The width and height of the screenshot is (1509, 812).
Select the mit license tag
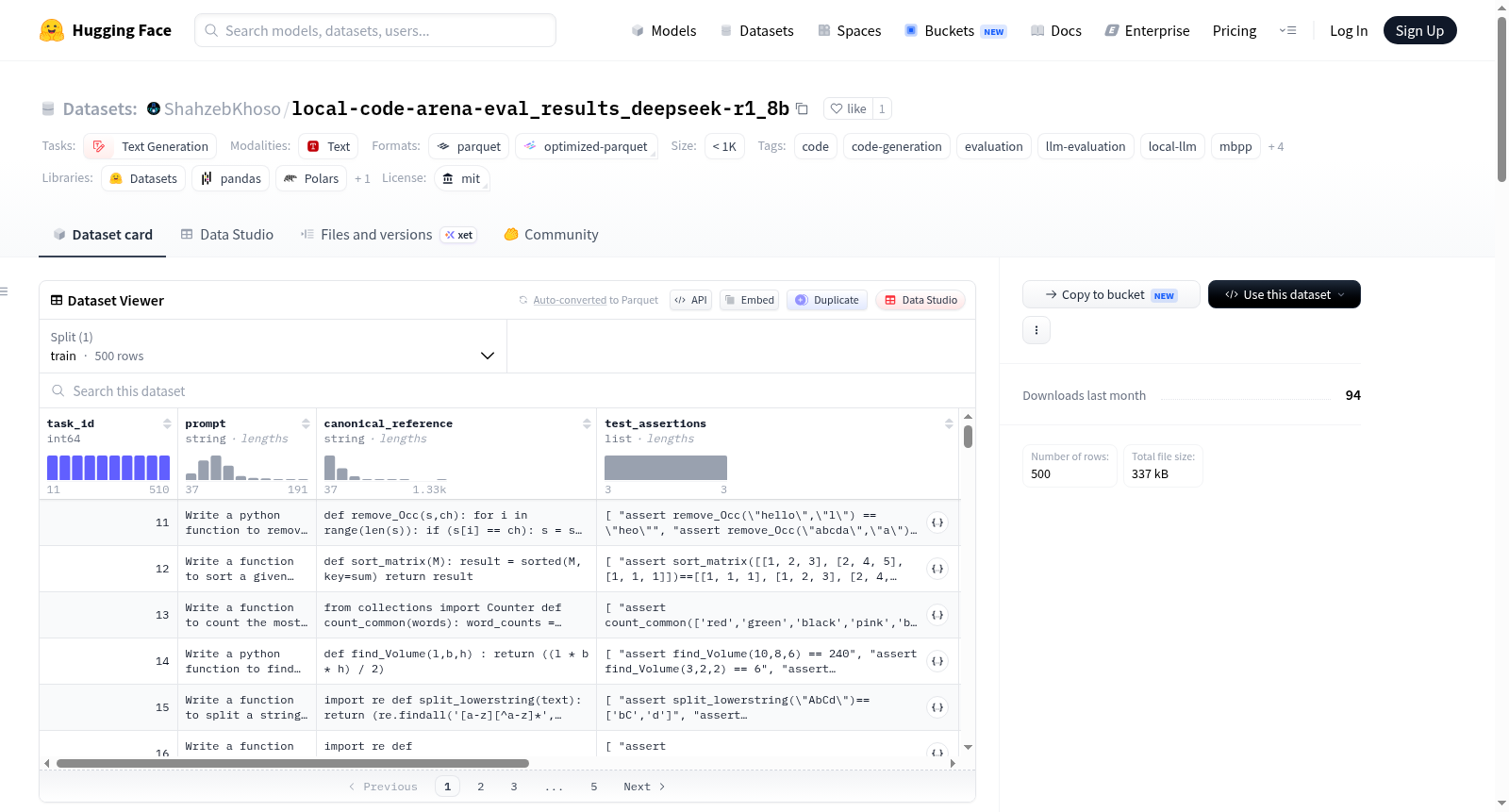[x=462, y=178]
